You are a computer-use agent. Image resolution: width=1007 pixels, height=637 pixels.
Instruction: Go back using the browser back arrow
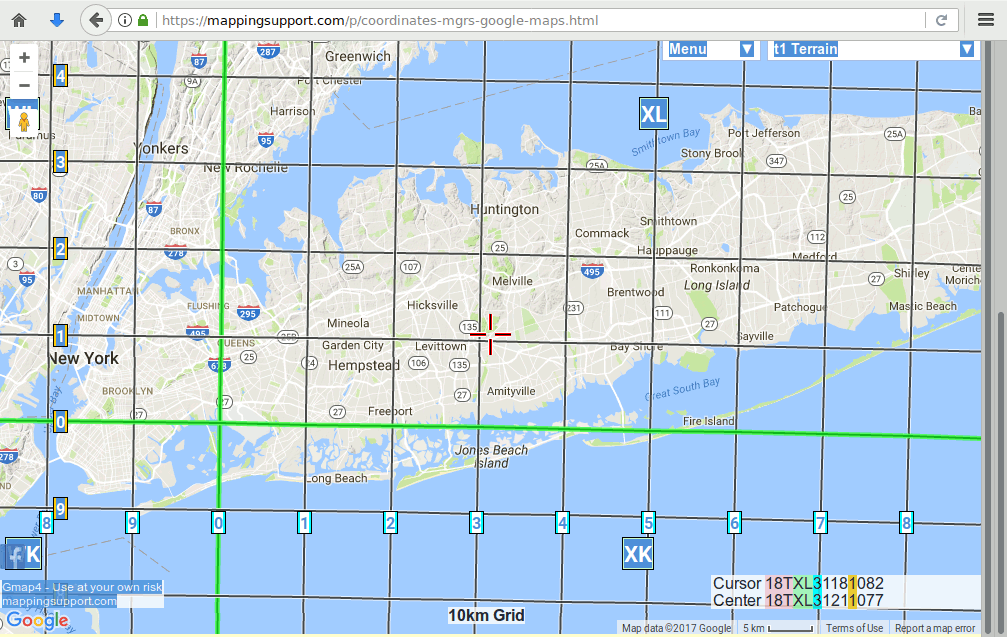tap(95, 20)
